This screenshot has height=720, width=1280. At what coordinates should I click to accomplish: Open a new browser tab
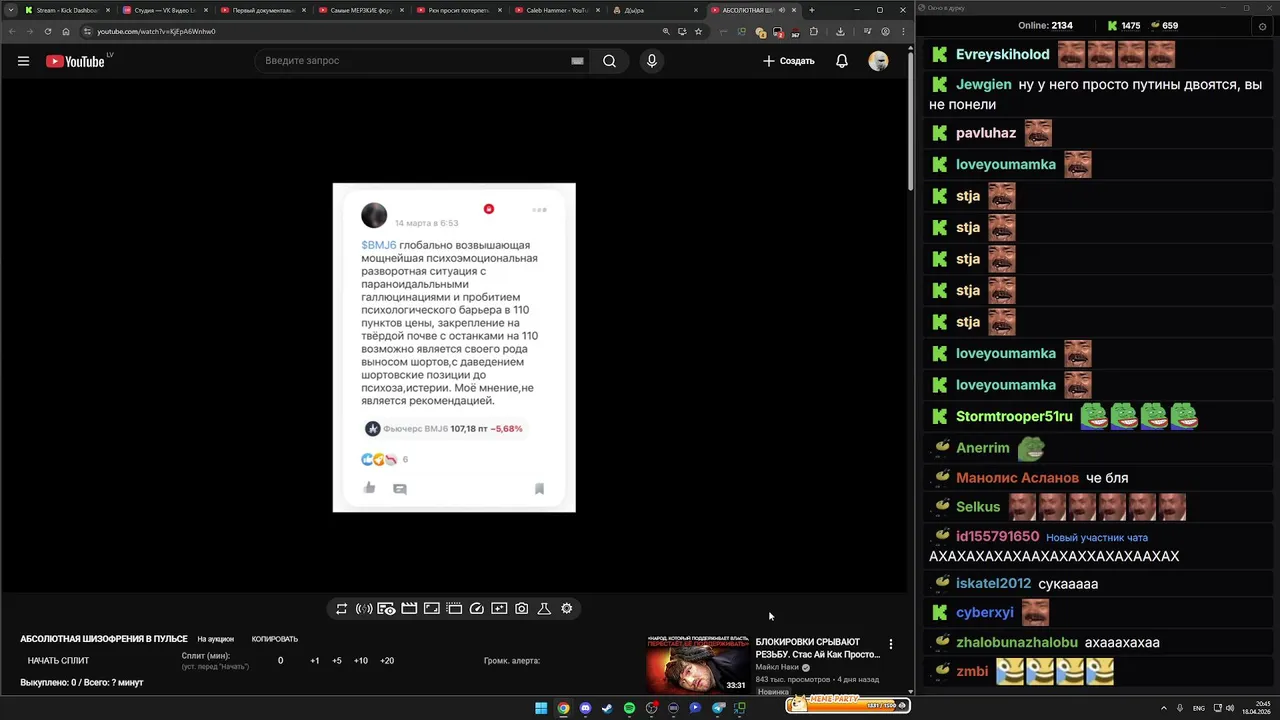pyautogui.click(x=811, y=10)
